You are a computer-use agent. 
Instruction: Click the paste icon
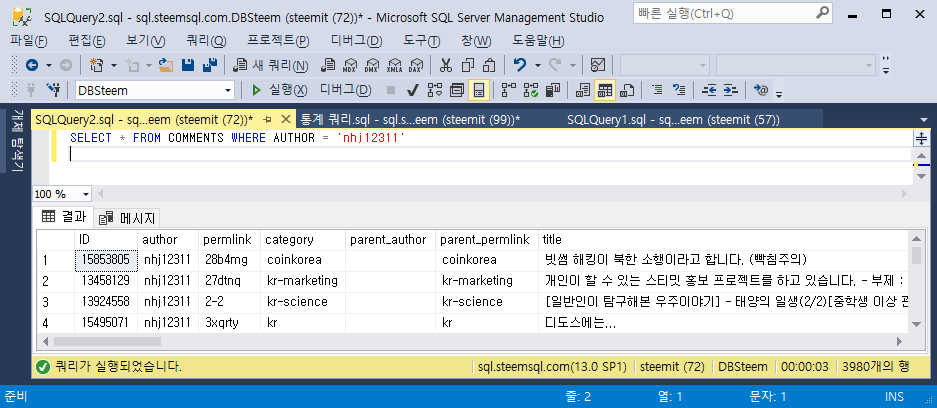coord(489,65)
